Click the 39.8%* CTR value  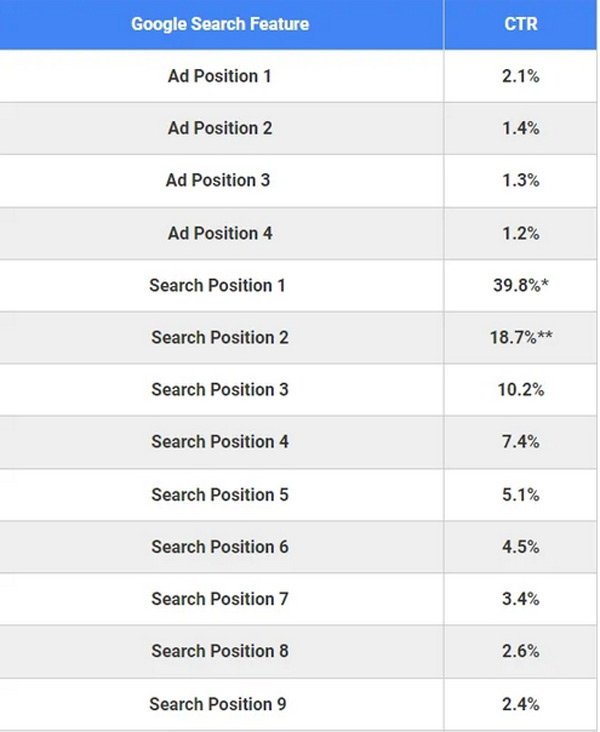(516, 285)
